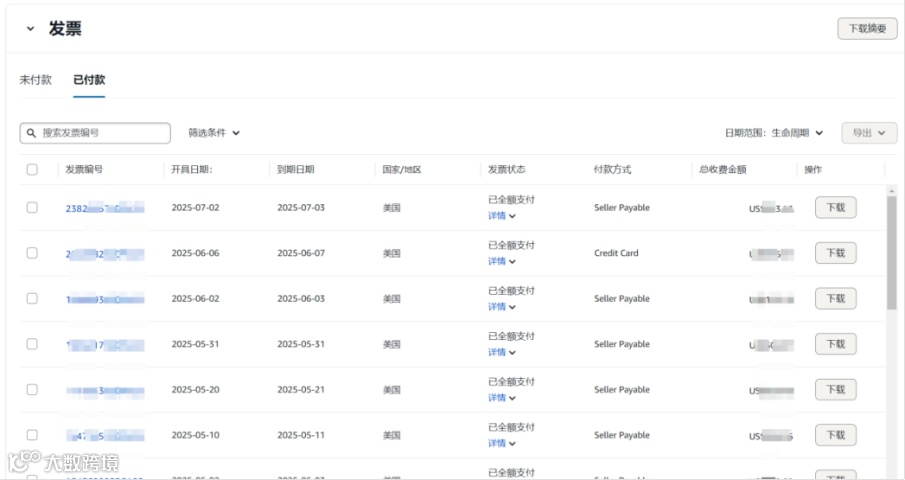Image resolution: width=905 pixels, height=480 pixels.
Task: Switch to the 未付款 tab
Action: 36,80
